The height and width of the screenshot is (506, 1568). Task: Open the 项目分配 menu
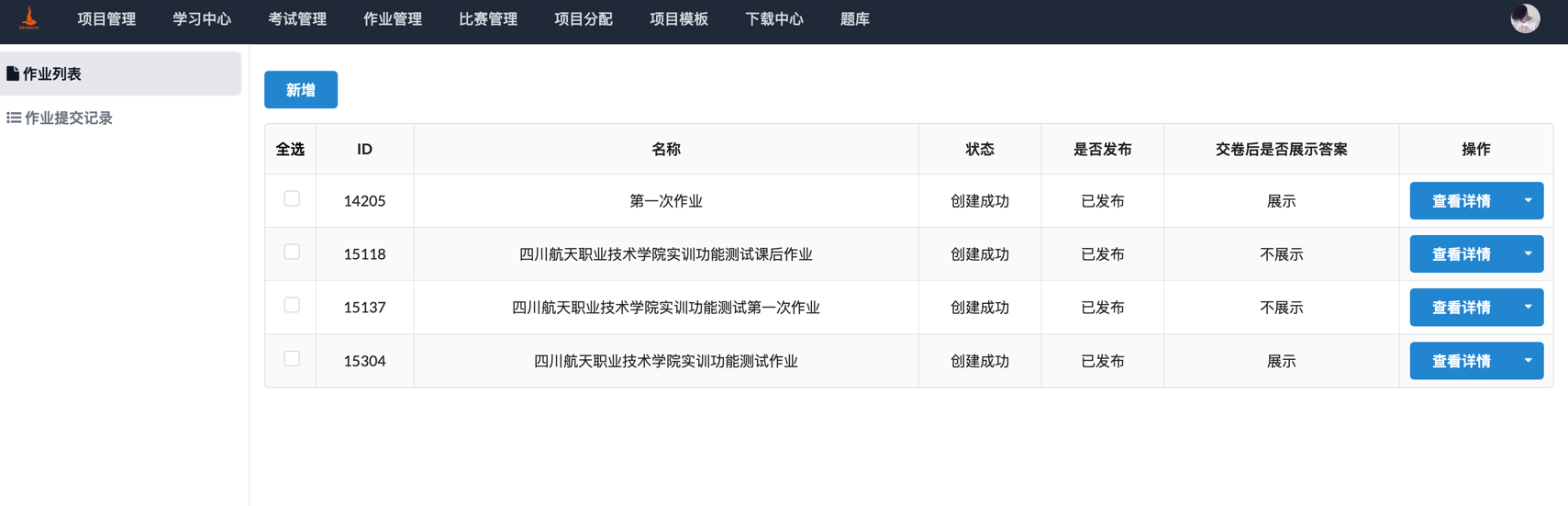(x=584, y=19)
